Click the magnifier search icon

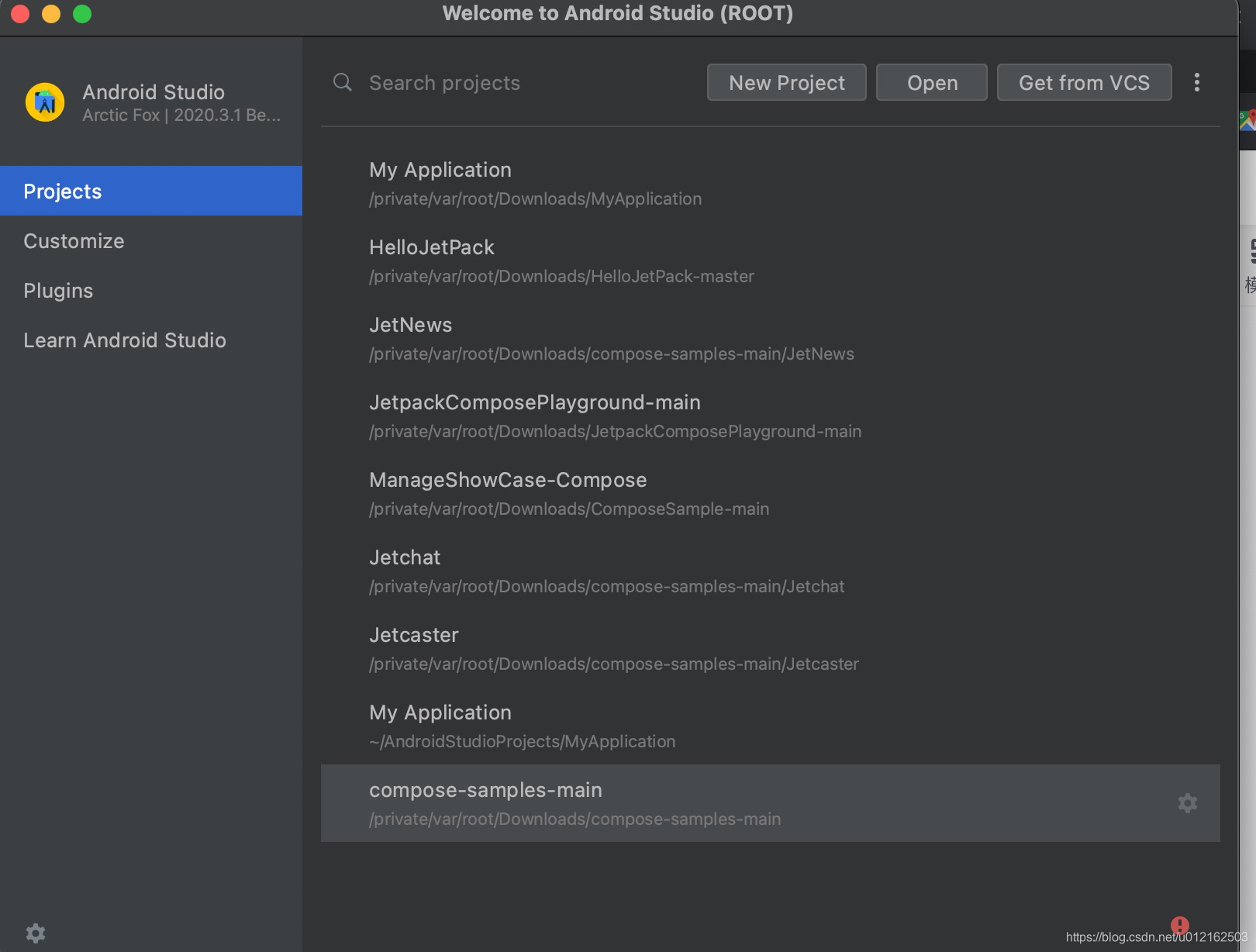click(x=343, y=82)
